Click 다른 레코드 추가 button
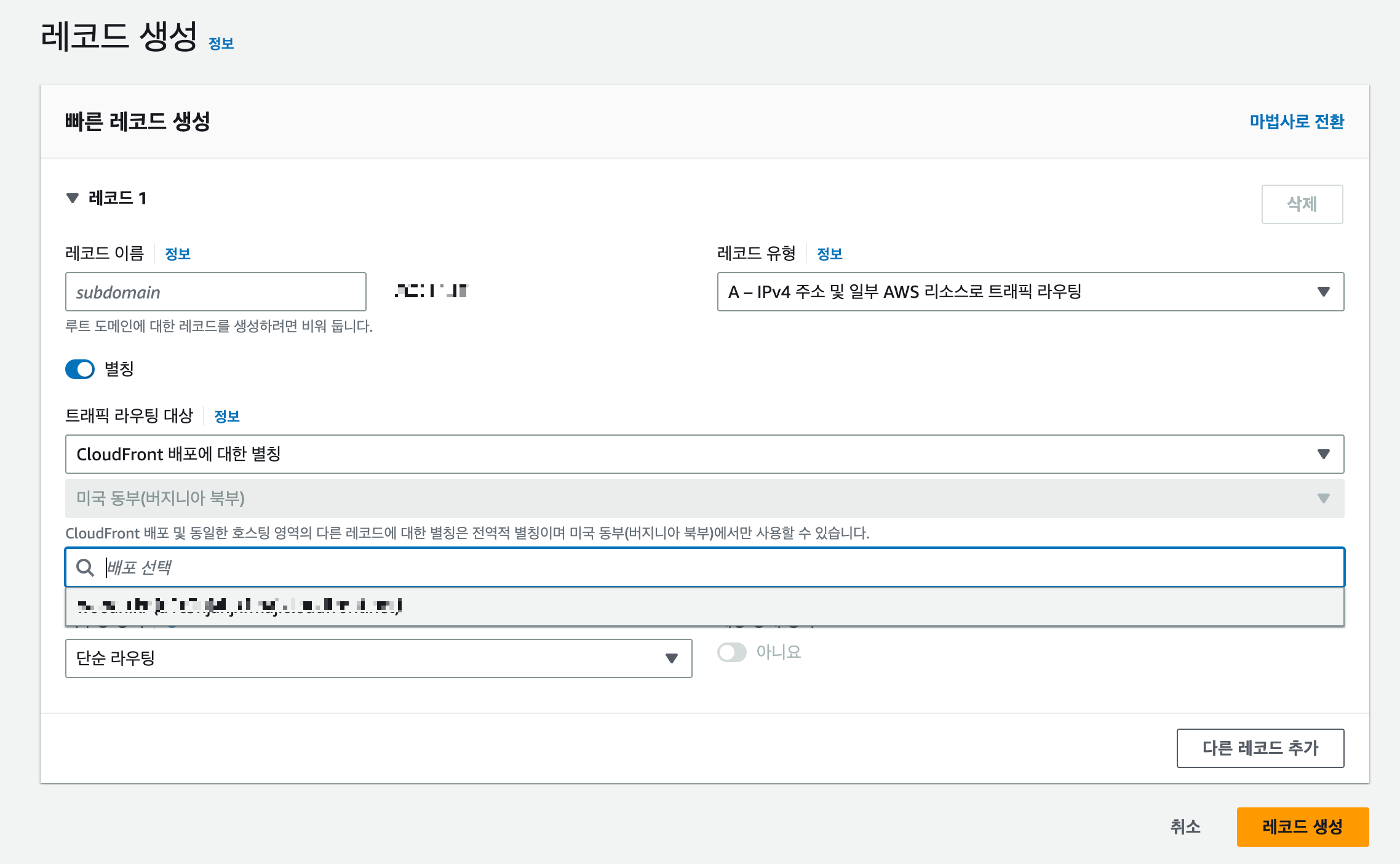The height and width of the screenshot is (864, 1400). pos(1260,748)
